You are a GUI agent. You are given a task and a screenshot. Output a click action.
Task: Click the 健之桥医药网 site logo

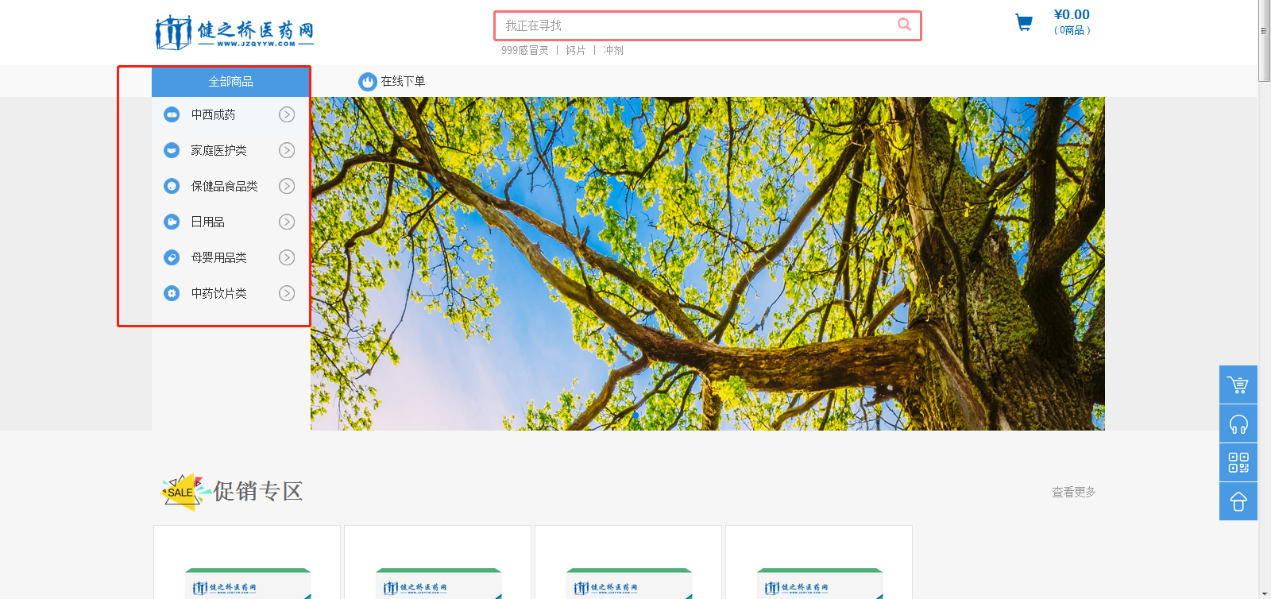click(x=235, y=32)
